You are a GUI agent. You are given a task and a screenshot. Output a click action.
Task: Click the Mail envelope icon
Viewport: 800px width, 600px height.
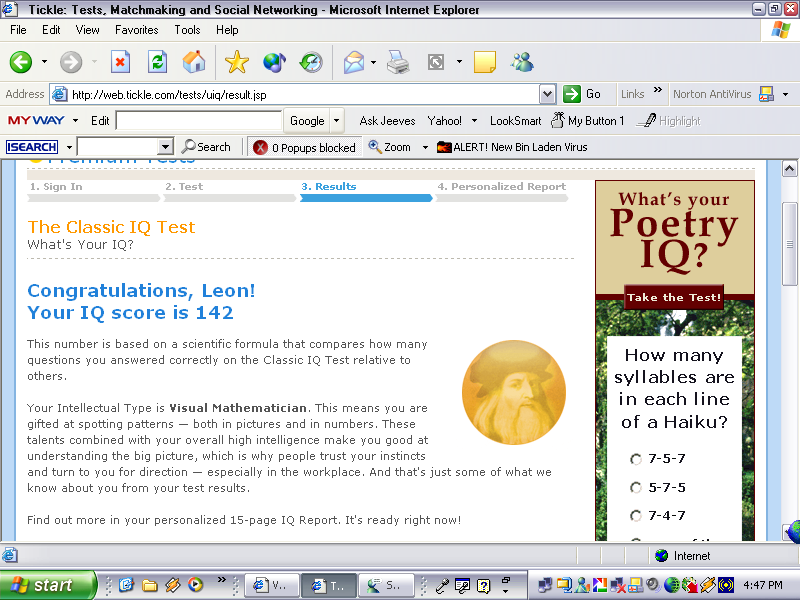(354, 62)
